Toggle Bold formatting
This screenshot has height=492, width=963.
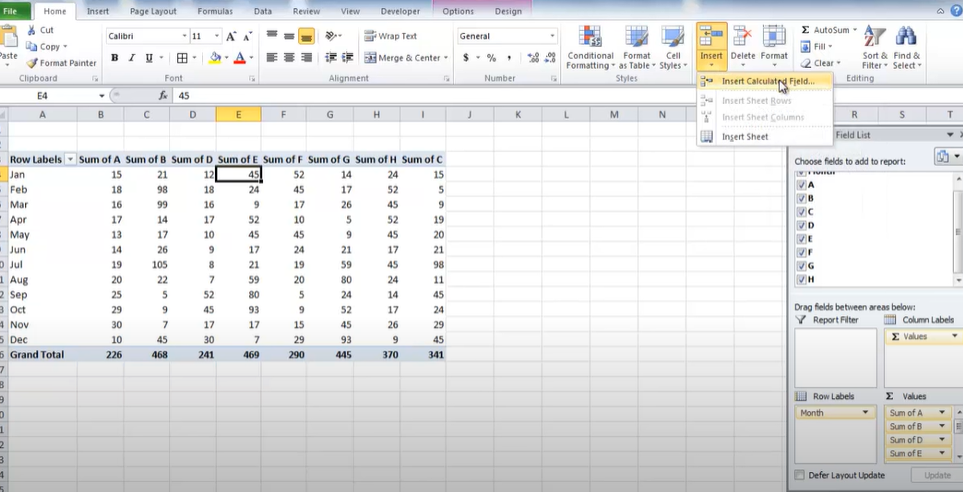(114, 58)
